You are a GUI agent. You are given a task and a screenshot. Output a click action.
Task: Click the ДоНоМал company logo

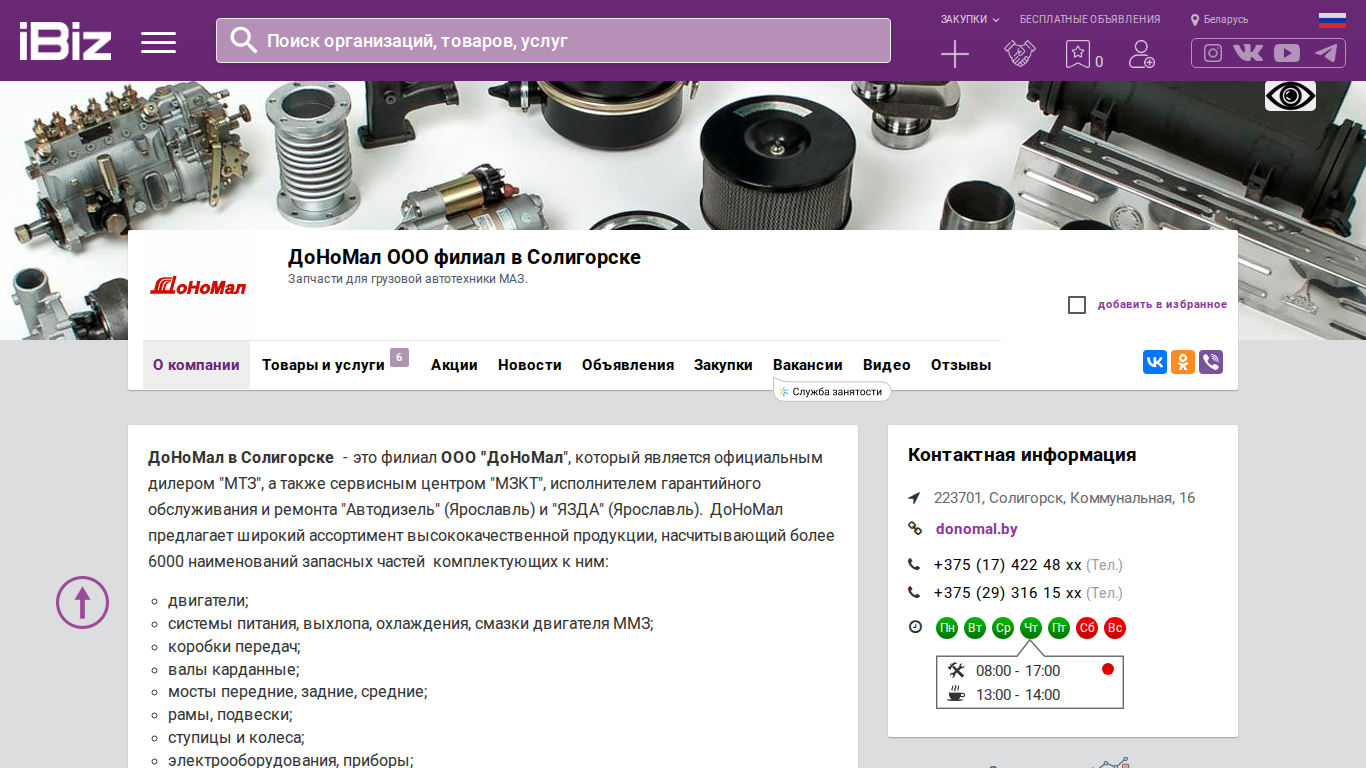tap(198, 287)
